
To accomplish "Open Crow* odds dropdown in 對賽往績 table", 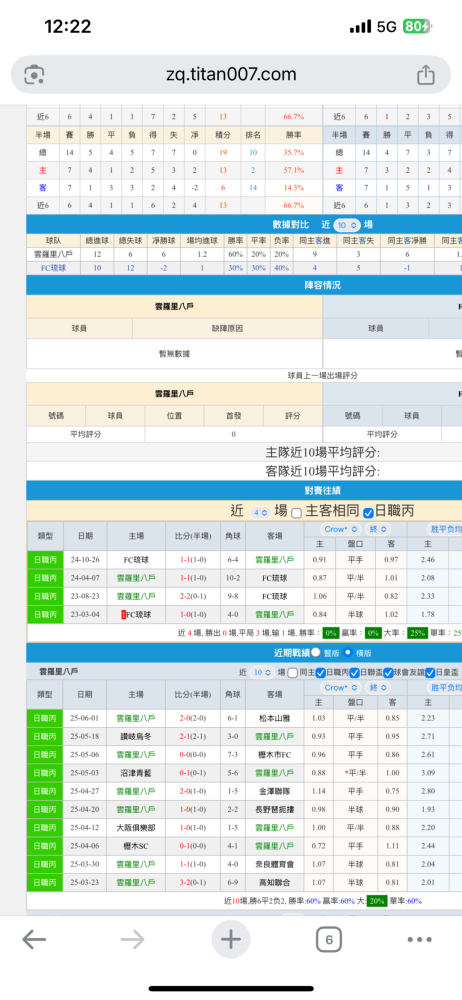I will click(x=341, y=529).
